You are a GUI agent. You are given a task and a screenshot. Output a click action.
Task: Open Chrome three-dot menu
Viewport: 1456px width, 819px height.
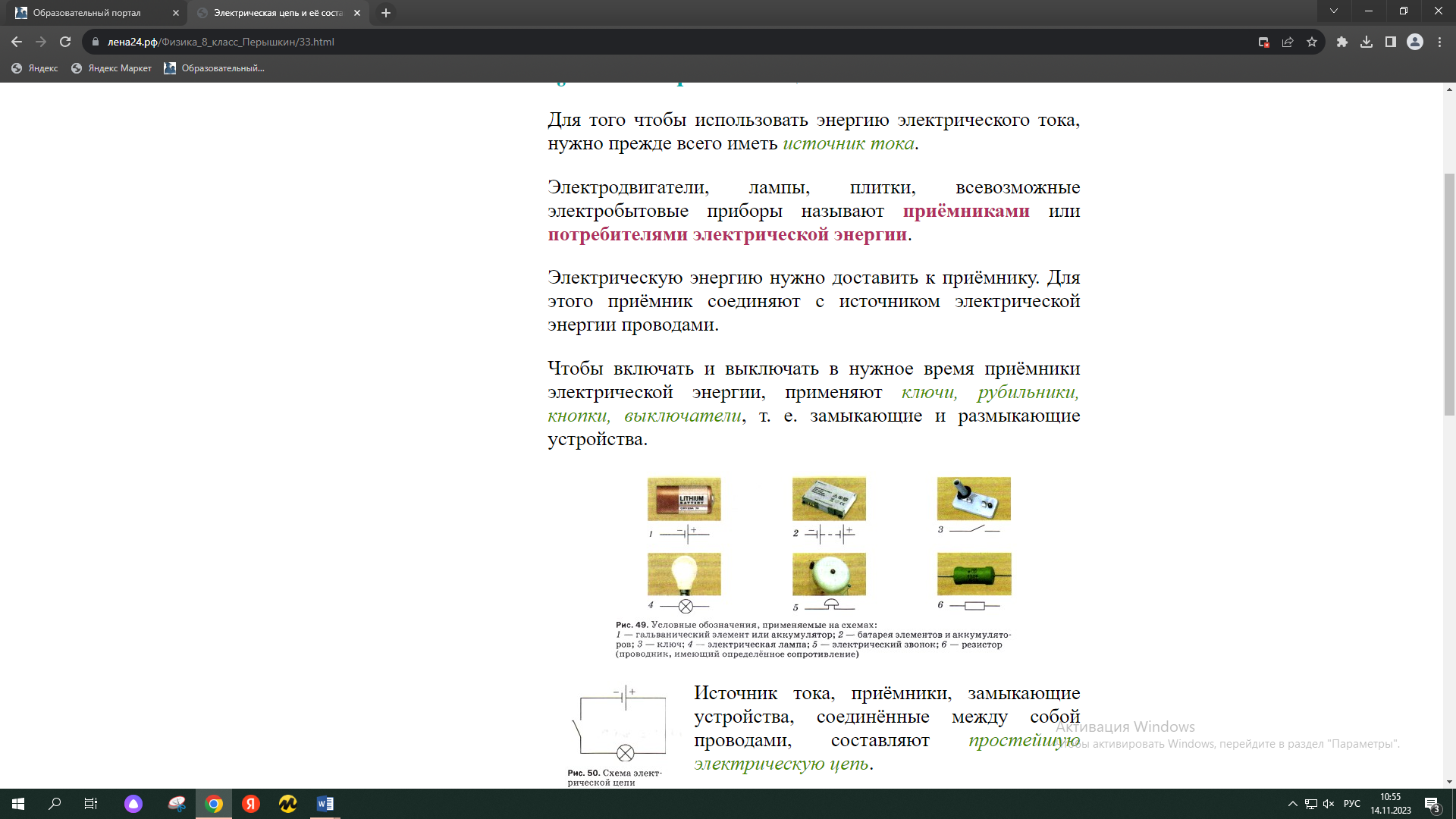click(1439, 42)
